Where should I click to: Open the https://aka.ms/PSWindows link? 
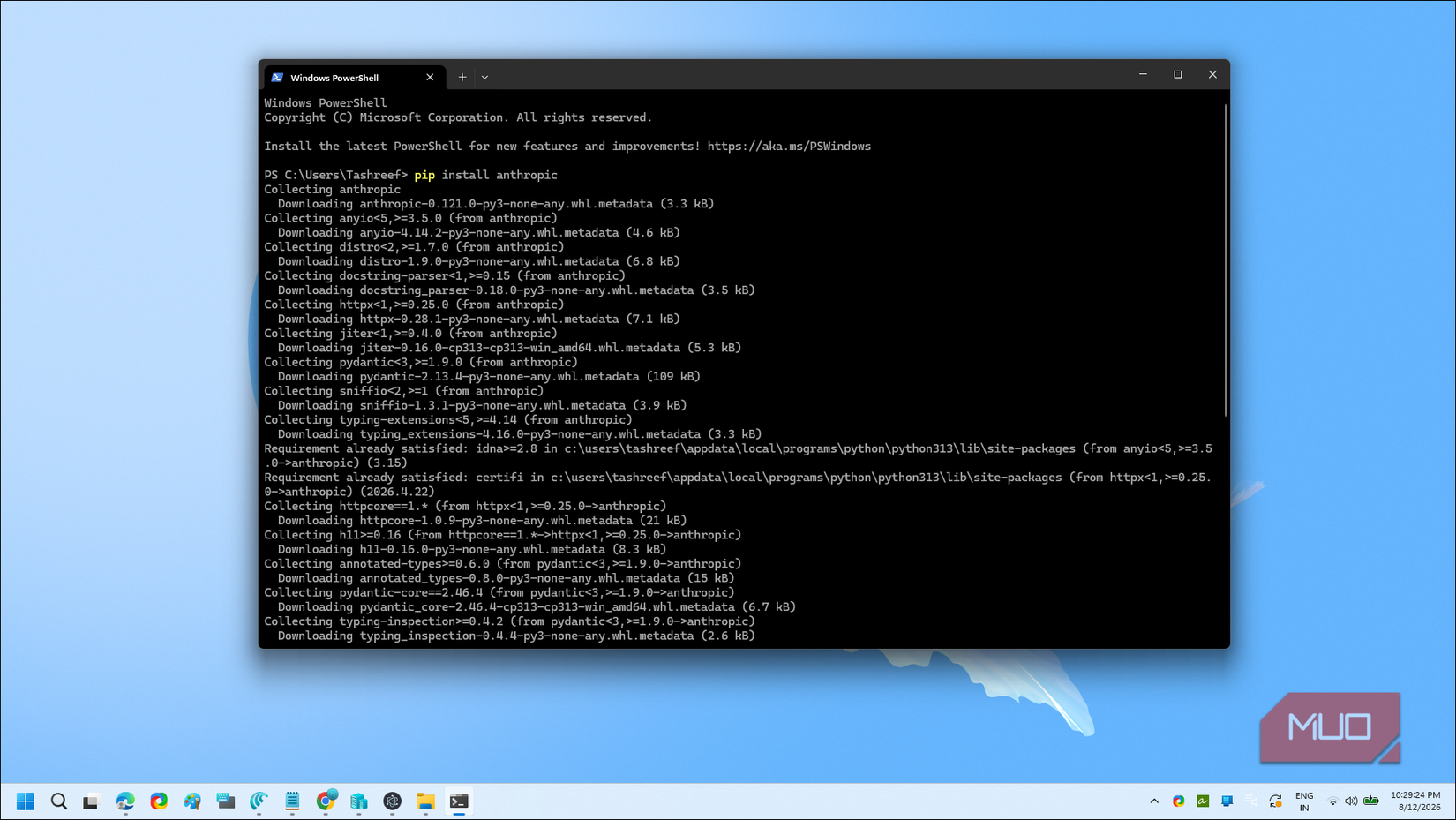789,147
